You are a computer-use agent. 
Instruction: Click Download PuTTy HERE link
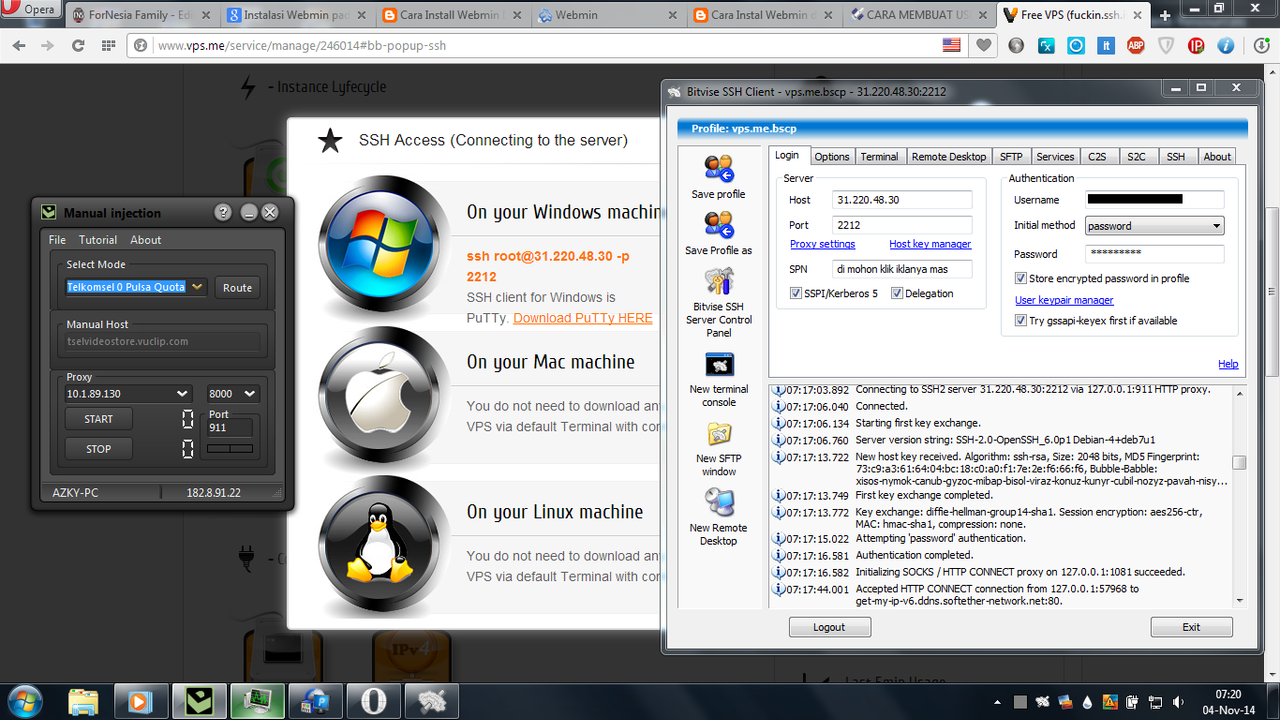tap(583, 318)
